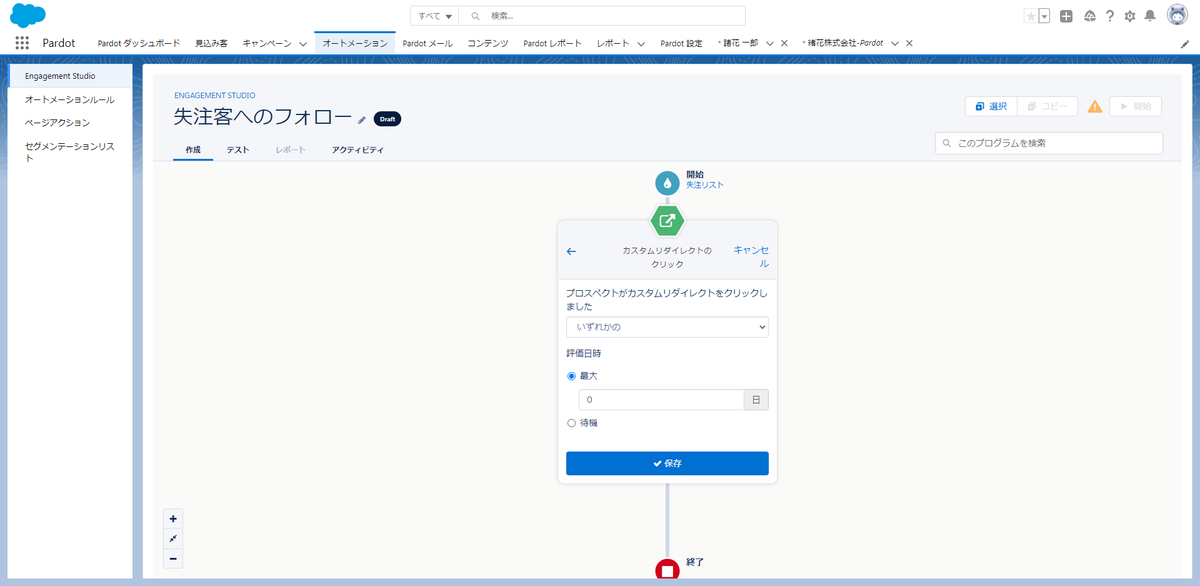Viewport: 1200px width, 586px height.
Task: Open the setup gear icon
Action: [x=1130, y=16]
